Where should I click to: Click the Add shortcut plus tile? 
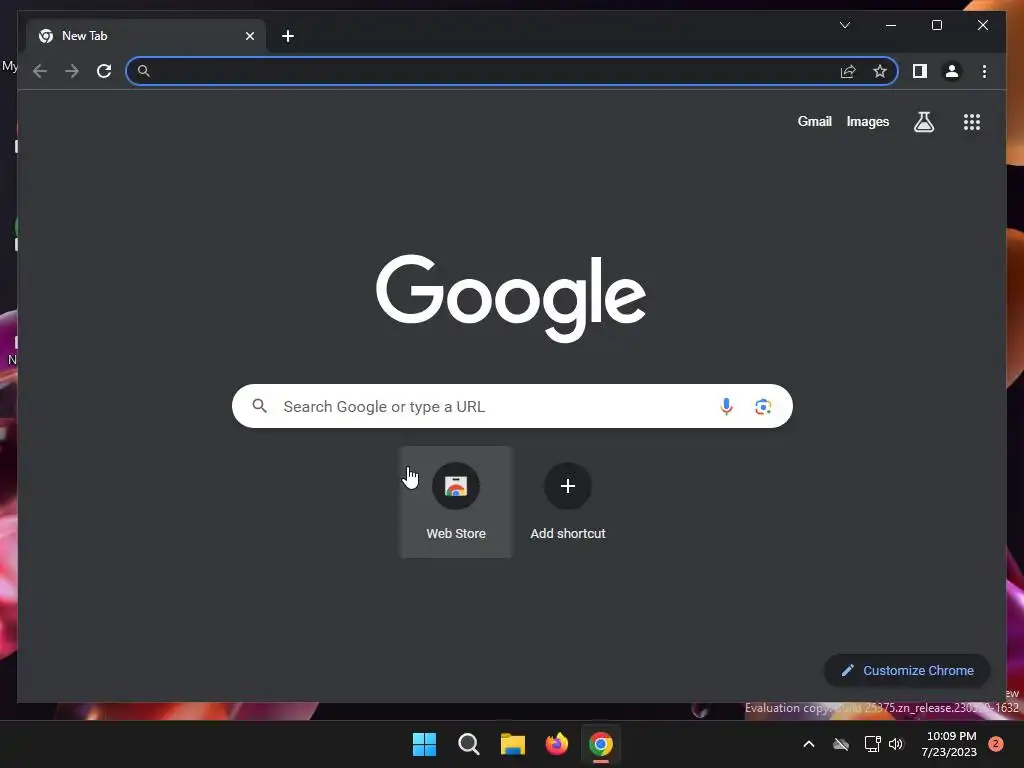click(568, 502)
